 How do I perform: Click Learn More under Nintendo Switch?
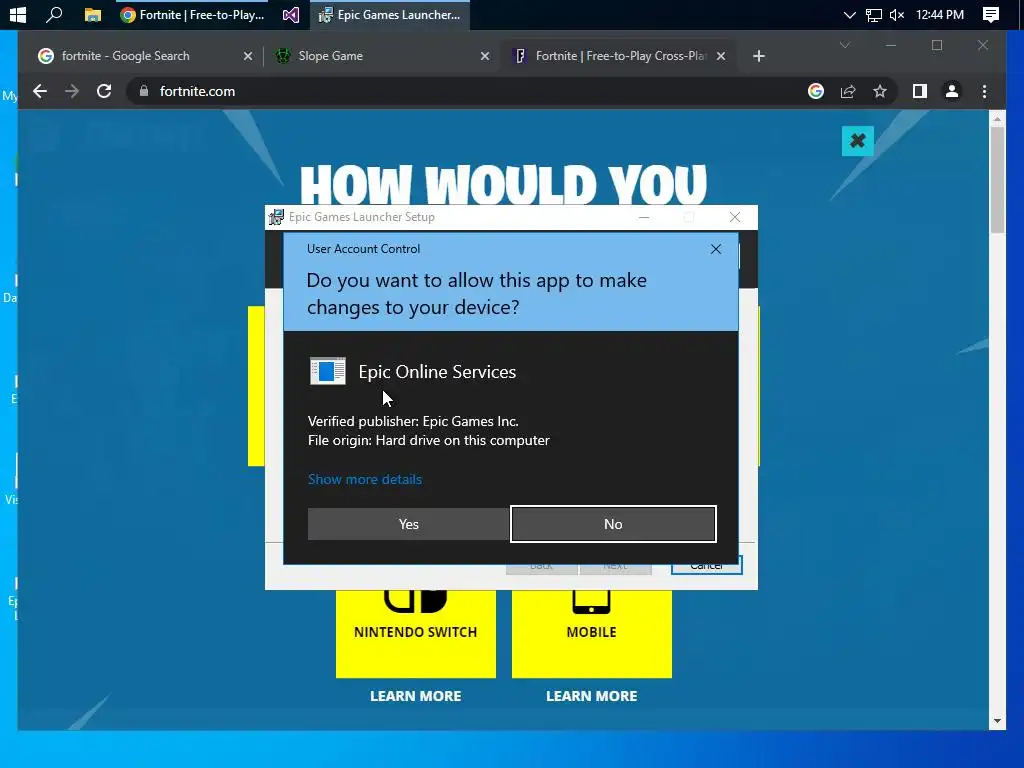pos(415,696)
